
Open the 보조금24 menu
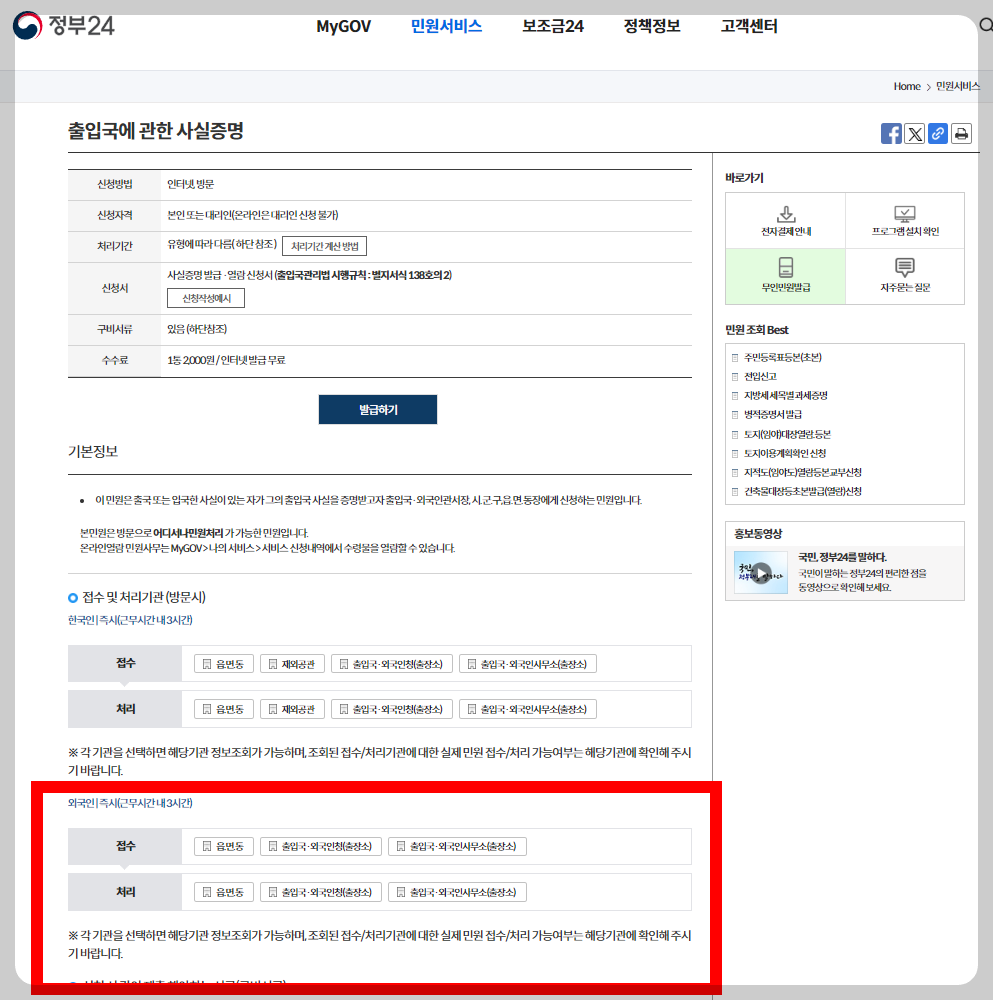(x=552, y=27)
